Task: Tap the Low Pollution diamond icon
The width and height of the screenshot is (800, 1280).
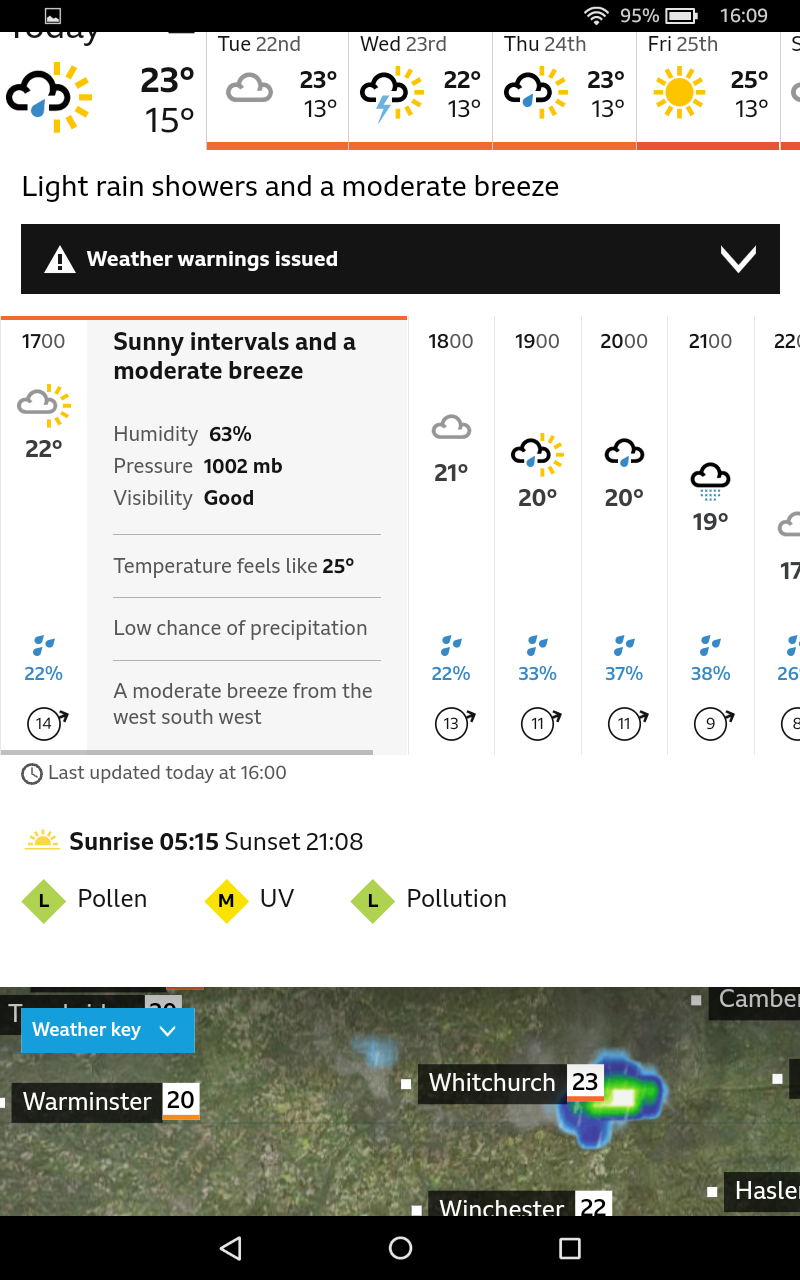Action: (x=373, y=901)
